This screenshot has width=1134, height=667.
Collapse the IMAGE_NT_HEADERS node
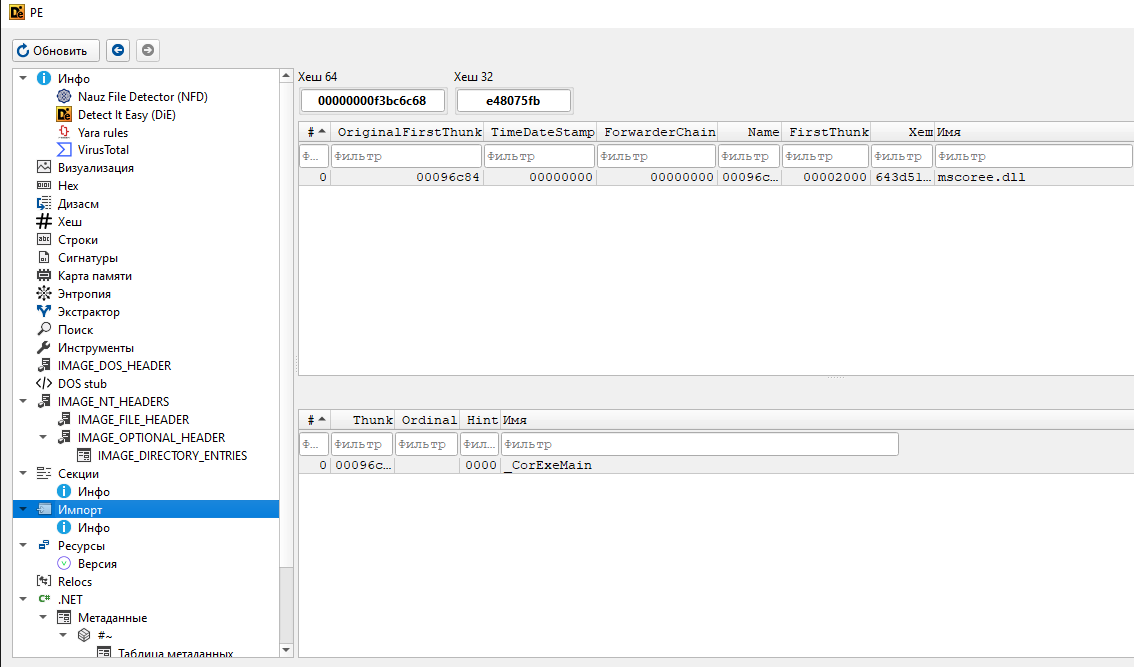(x=23, y=402)
